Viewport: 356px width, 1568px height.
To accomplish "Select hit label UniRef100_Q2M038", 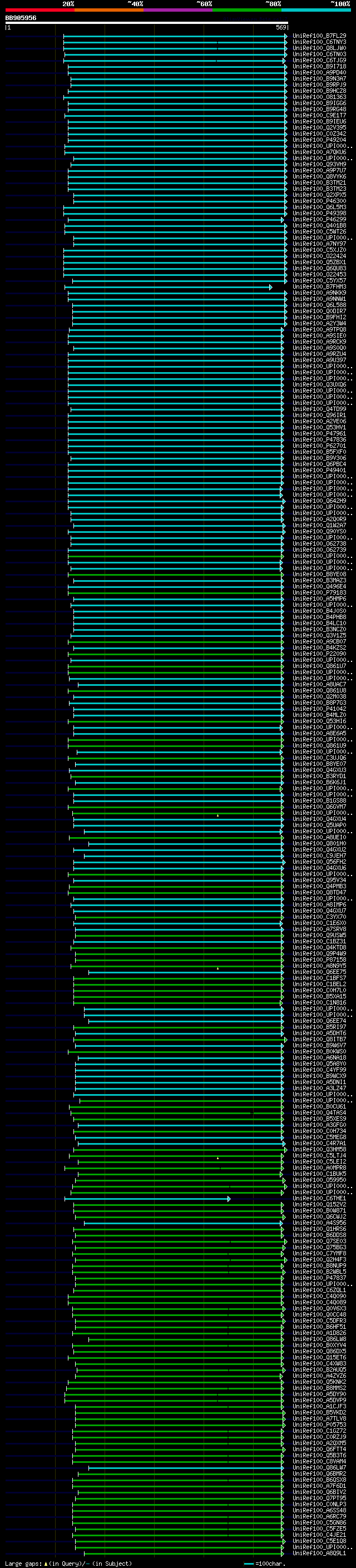I will pos(319,697).
